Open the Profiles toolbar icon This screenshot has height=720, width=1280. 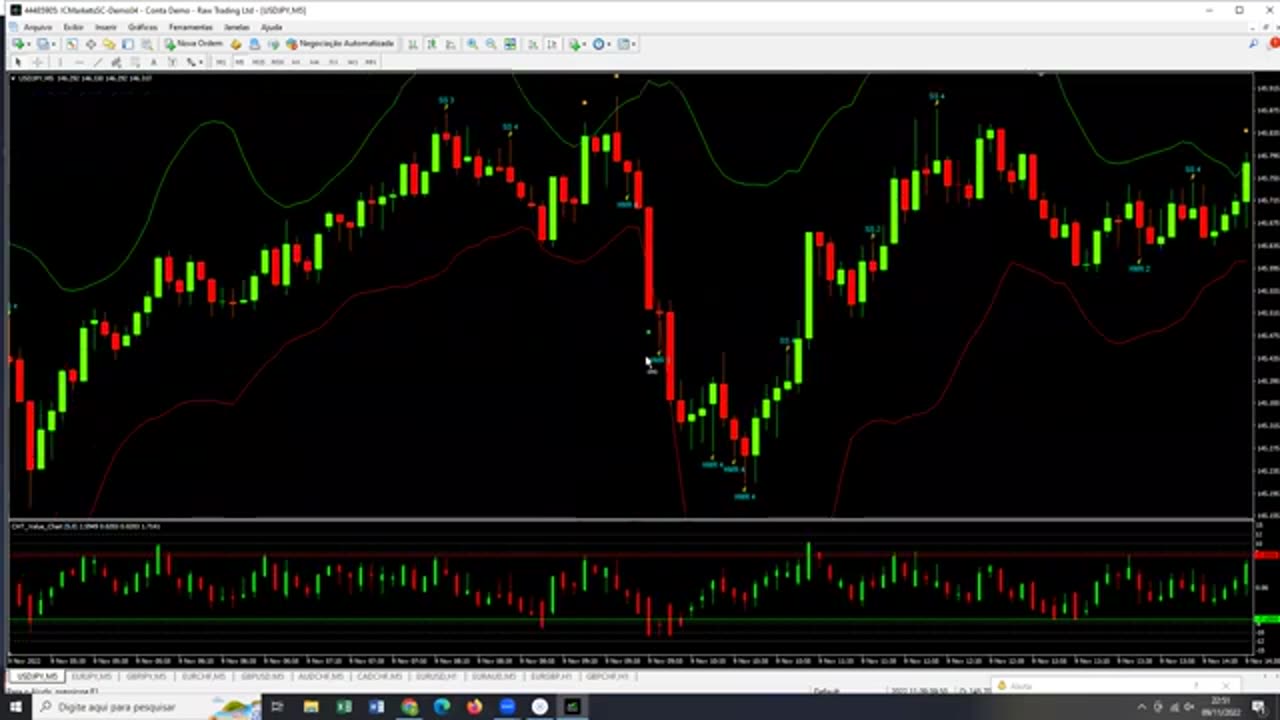coord(43,44)
